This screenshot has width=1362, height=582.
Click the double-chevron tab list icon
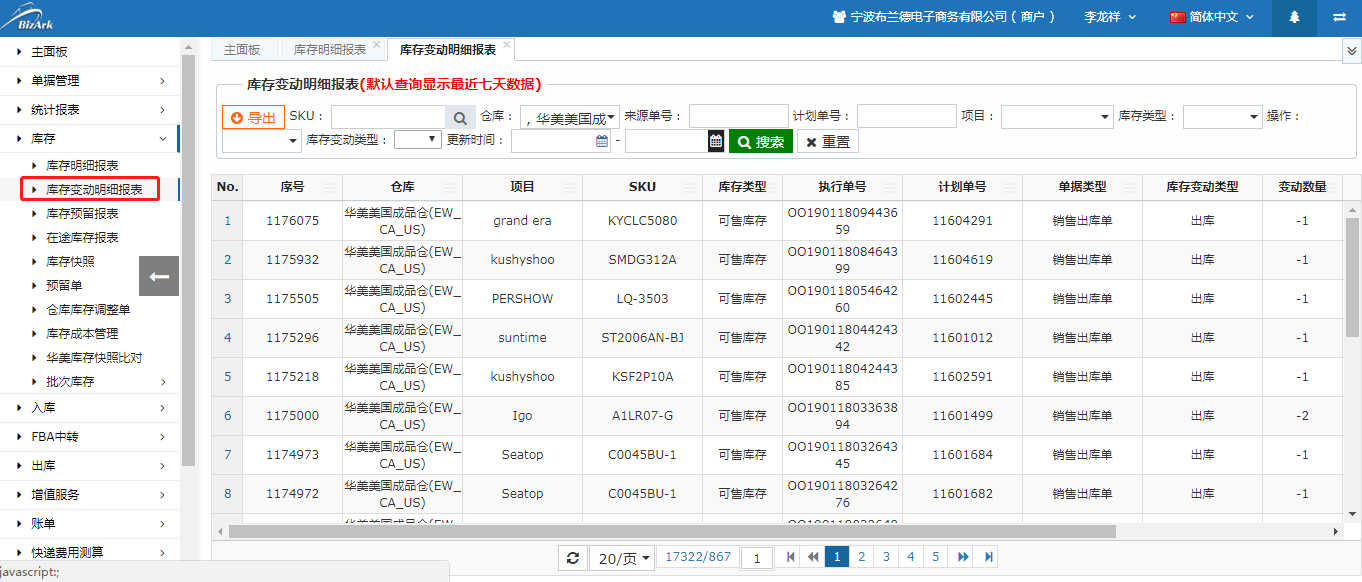tap(1351, 49)
